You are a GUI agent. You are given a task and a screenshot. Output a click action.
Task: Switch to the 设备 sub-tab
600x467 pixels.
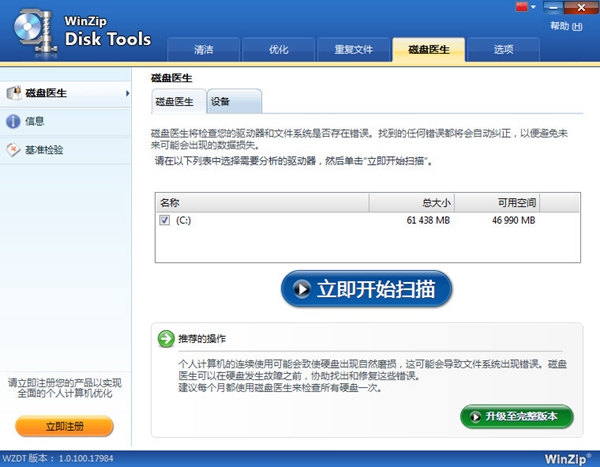[234, 101]
